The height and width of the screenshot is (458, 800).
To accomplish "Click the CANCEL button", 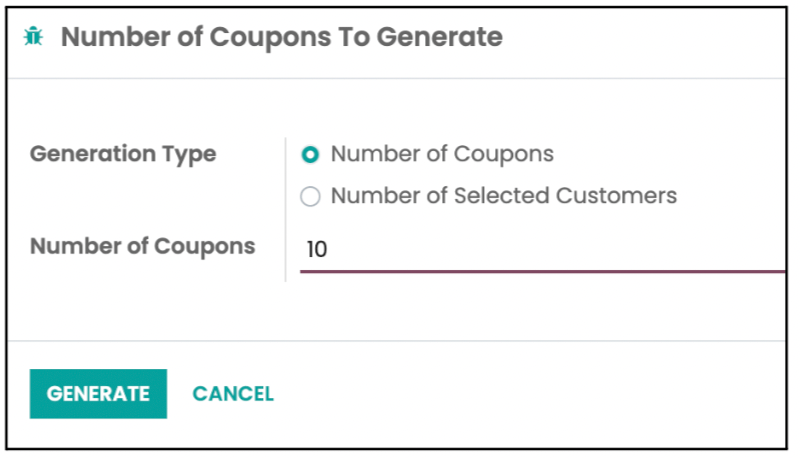I will [x=233, y=394].
